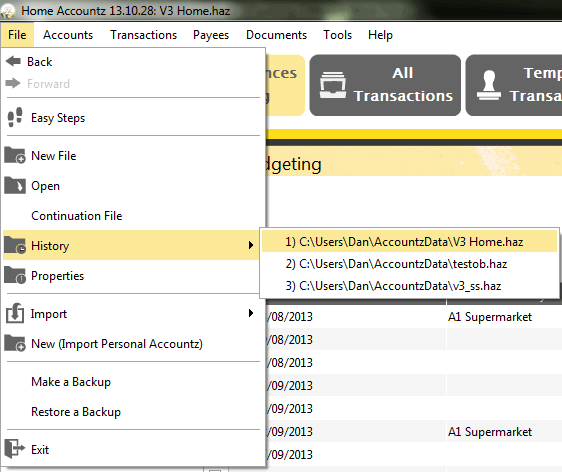Click the All Transactions inbox icon

(333, 85)
